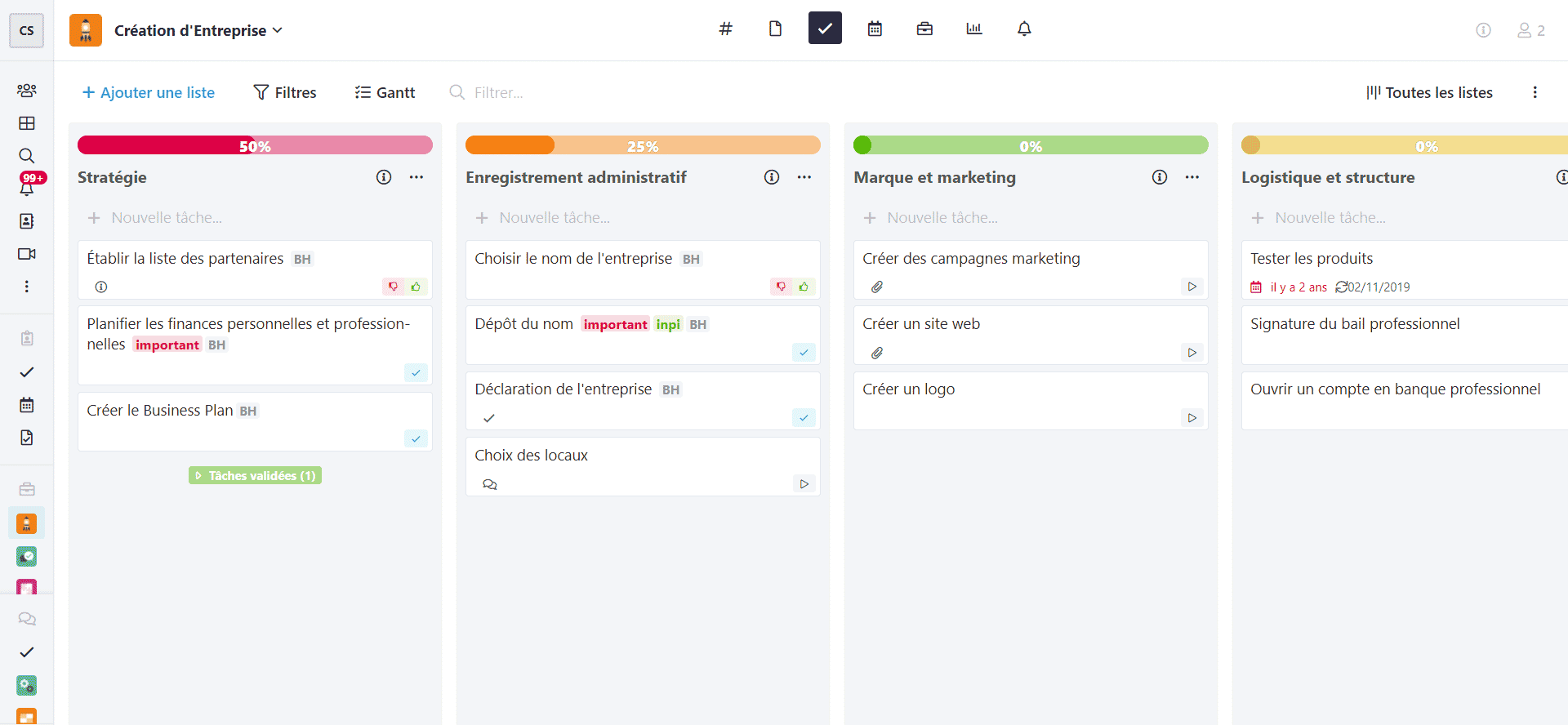The width and height of the screenshot is (1568, 725).
Task: Open project info icon top right
Action: pos(1483,30)
